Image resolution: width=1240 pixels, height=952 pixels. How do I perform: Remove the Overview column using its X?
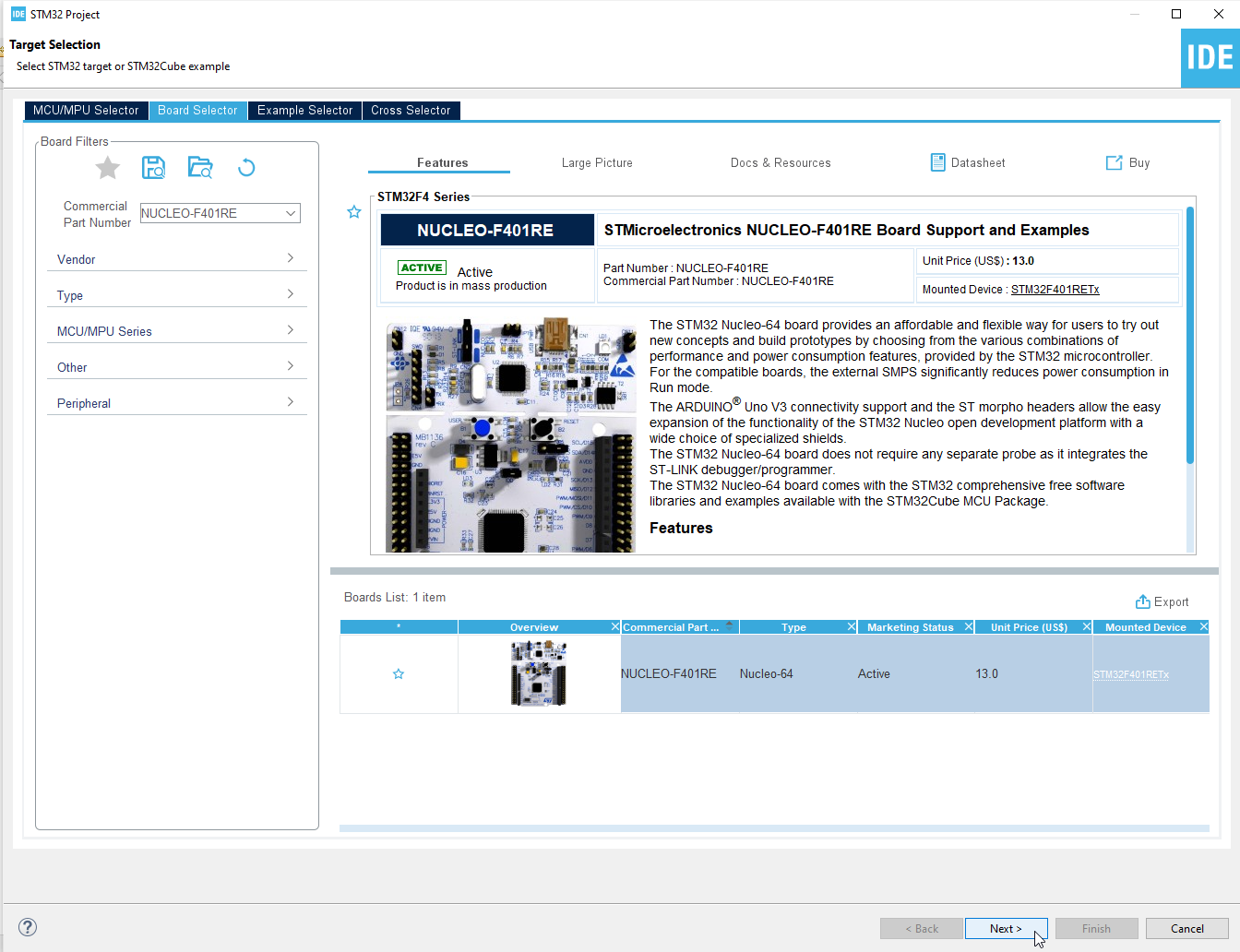pyautogui.click(x=615, y=627)
